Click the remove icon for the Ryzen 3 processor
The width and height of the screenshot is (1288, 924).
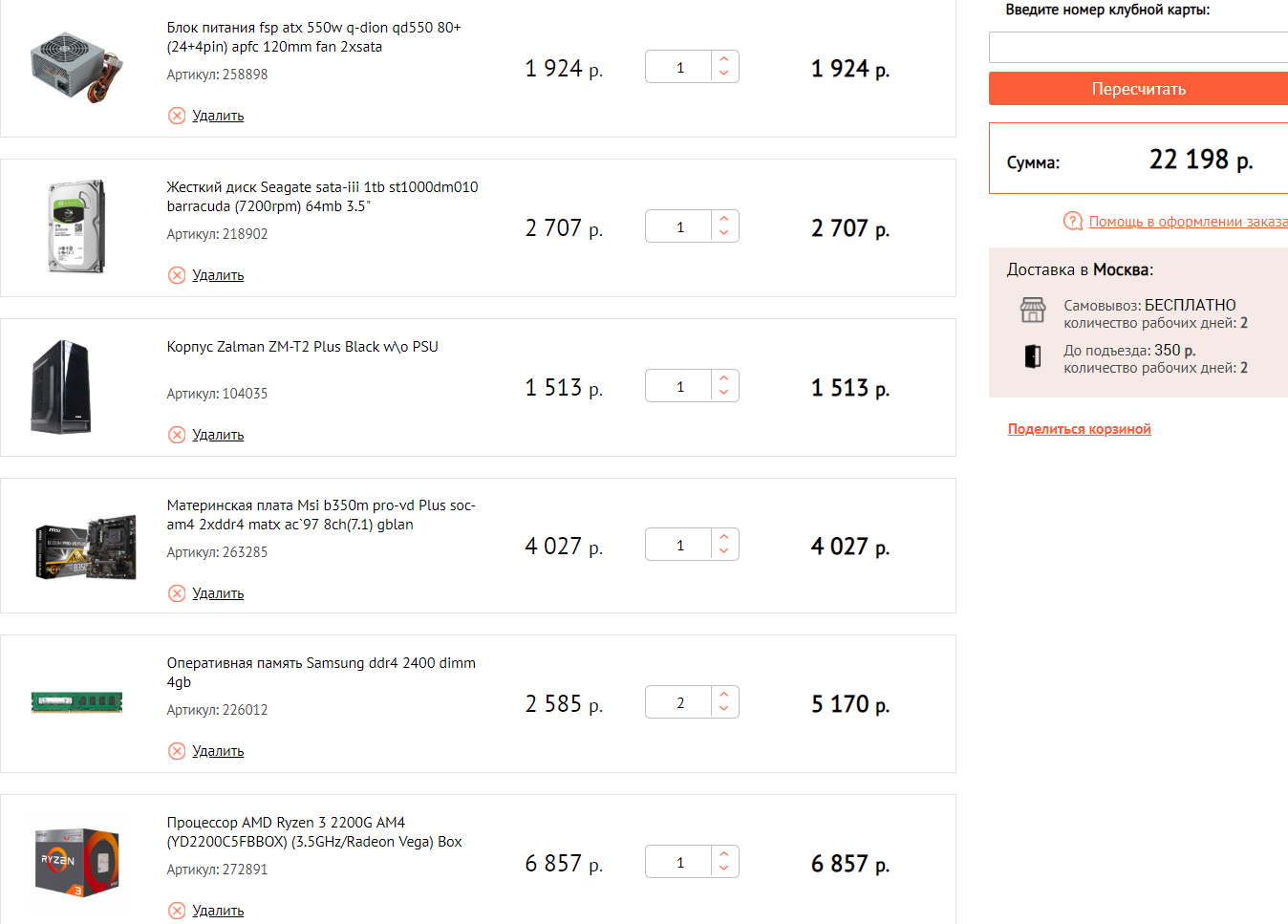tap(177, 911)
